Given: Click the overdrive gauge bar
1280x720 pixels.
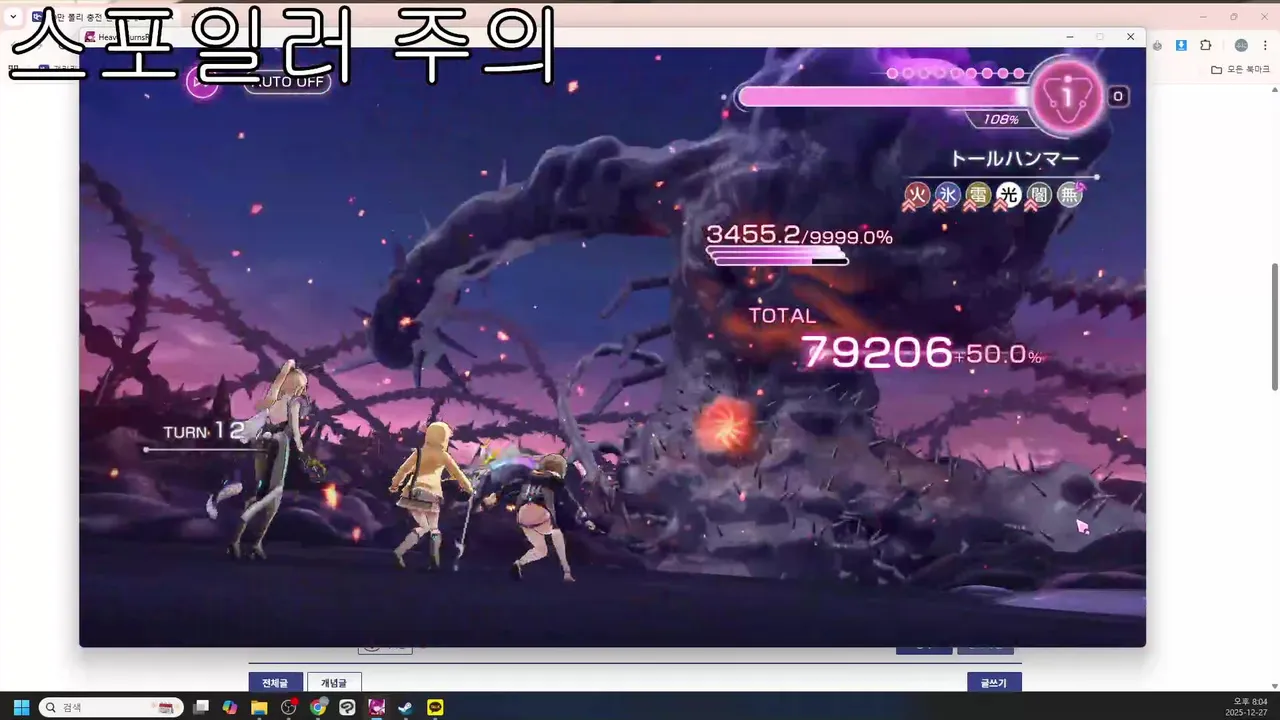Looking at the screenshot, I should click(884, 97).
